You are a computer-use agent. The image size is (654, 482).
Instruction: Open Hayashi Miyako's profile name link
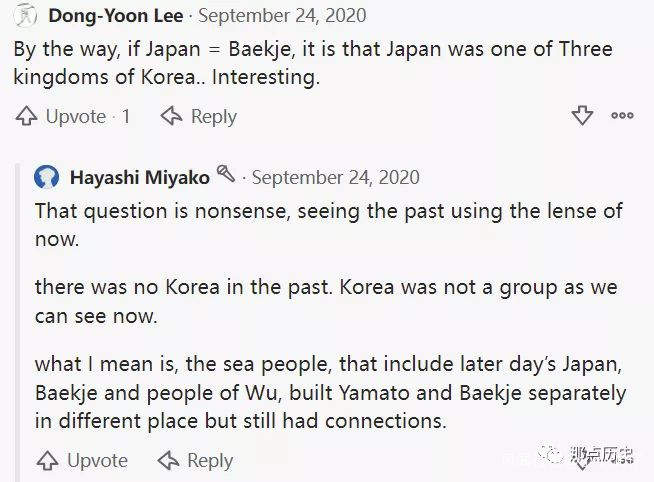pos(140,178)
